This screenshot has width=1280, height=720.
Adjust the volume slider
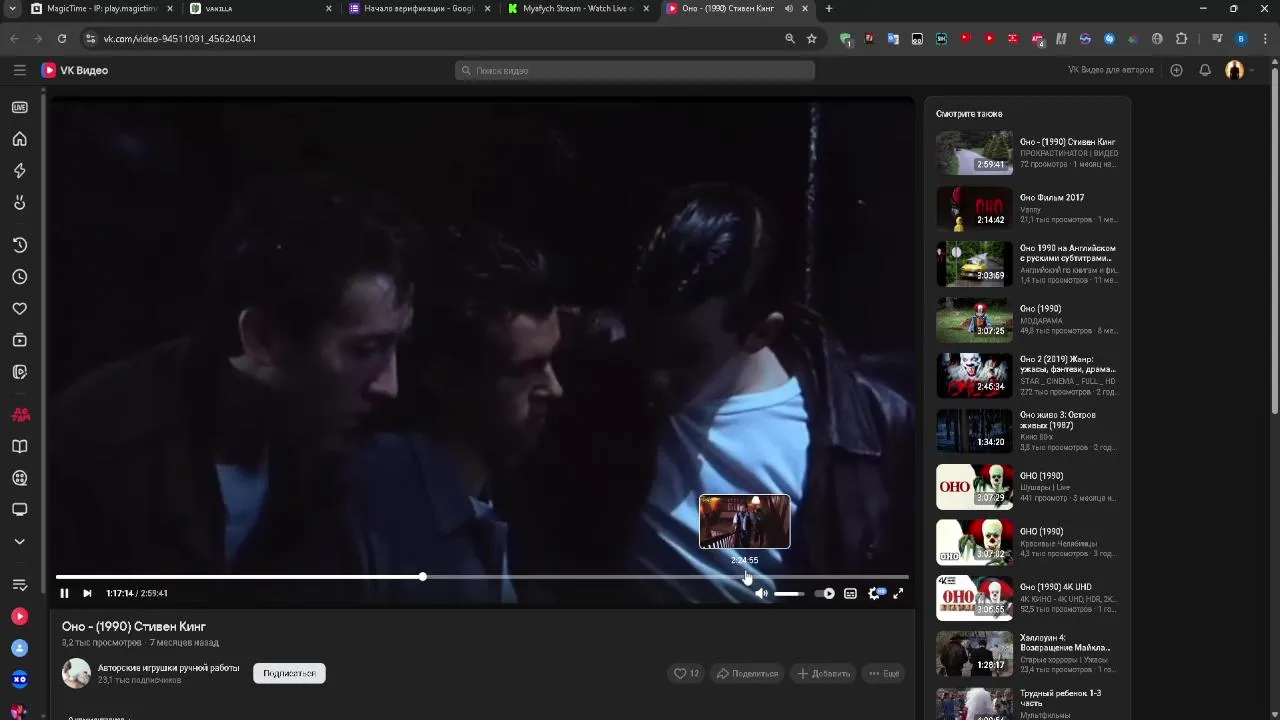click(789, 593)
